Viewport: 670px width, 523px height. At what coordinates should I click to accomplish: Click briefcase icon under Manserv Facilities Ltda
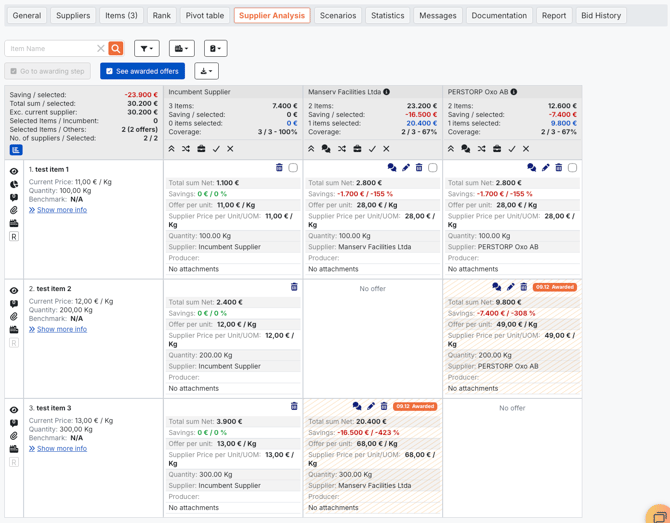tap(357, 149)
